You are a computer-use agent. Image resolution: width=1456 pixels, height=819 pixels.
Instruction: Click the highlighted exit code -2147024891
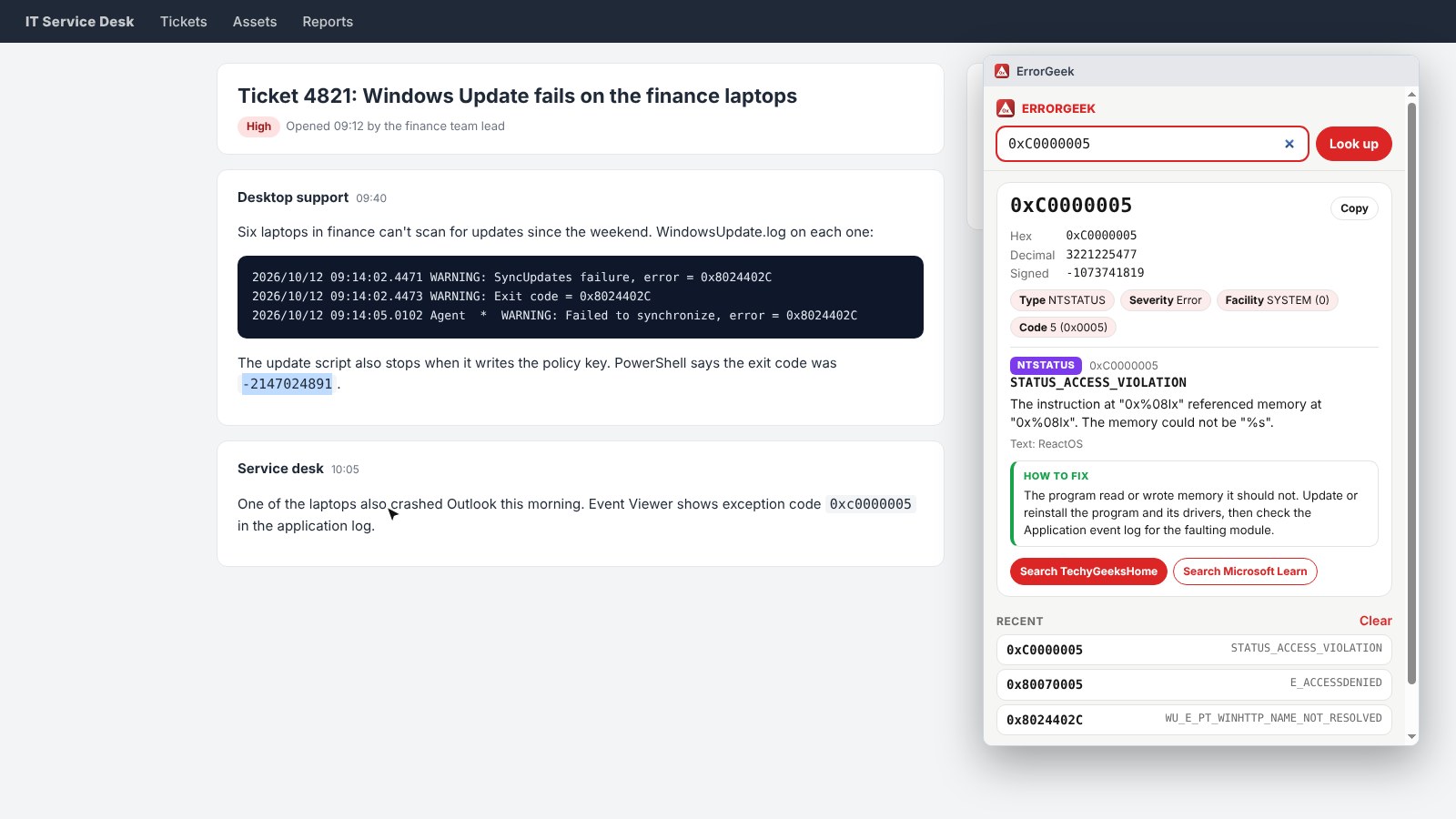tap(288, 384)
